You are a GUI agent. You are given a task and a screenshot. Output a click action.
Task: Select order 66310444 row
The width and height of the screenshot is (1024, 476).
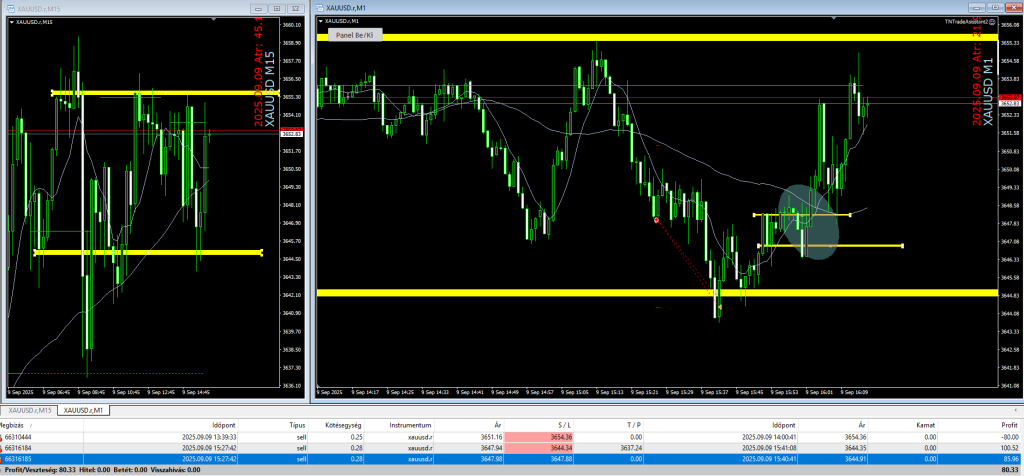(x=20, y=436)
